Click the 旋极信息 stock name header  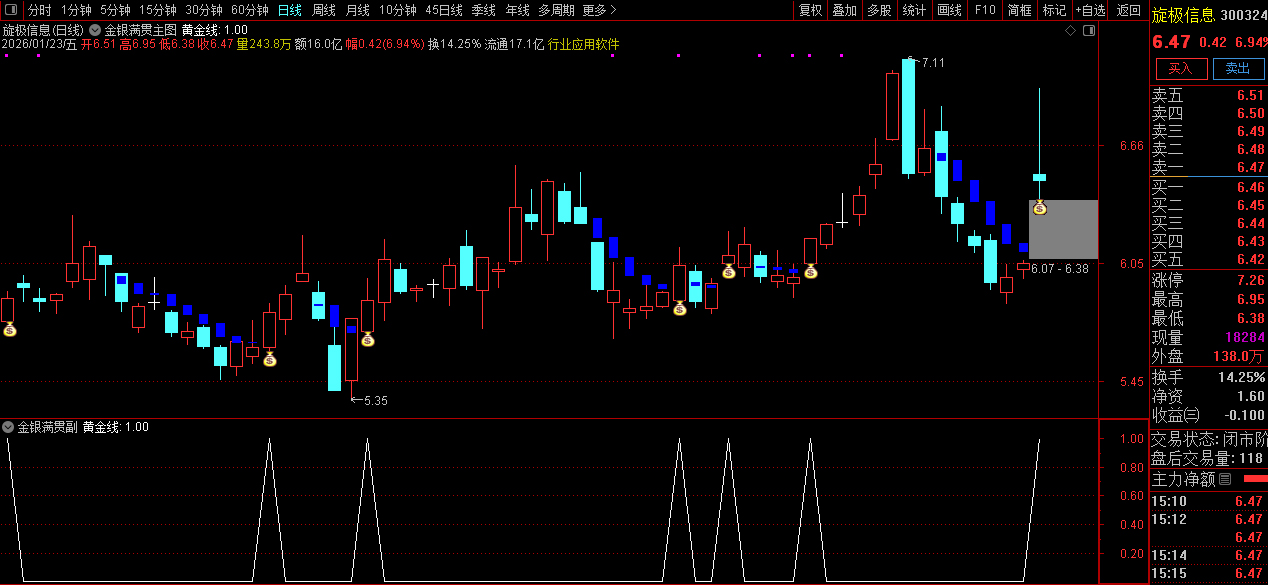coord(1183,15)
